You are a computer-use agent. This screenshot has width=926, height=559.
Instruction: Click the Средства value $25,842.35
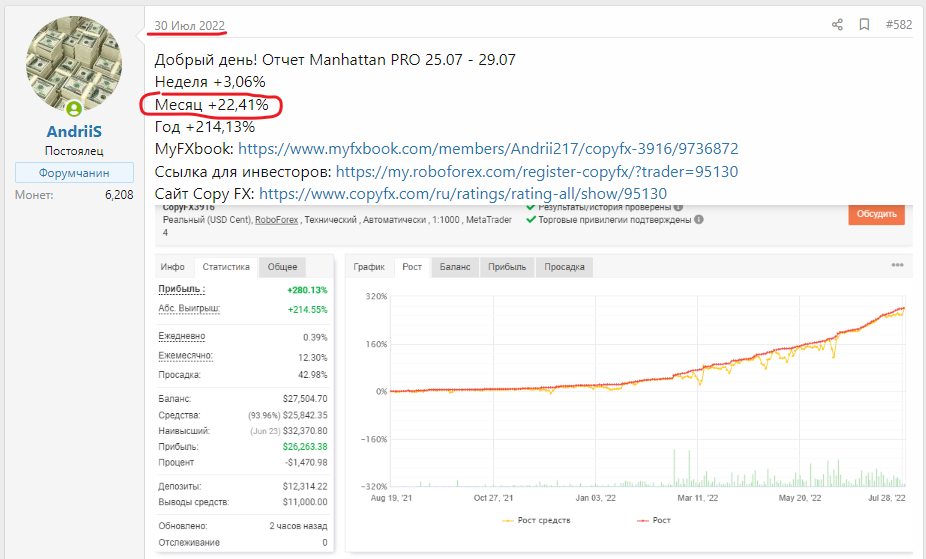pyautogui.click(x=305, y=416)
